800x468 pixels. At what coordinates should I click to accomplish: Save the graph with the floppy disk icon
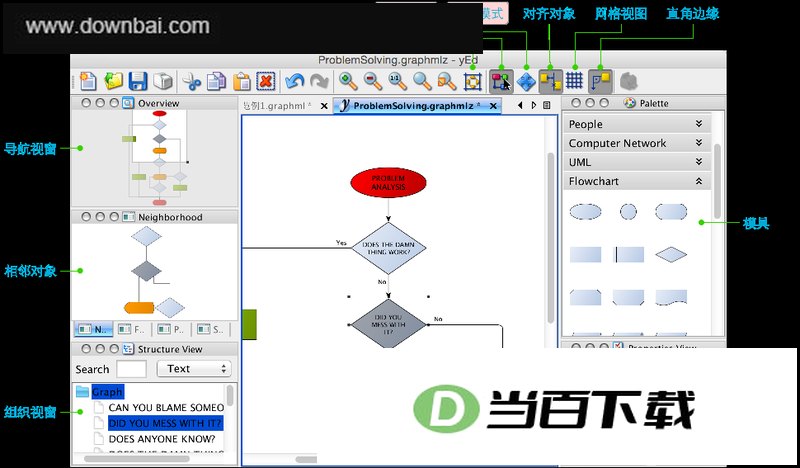click(138, 81)
